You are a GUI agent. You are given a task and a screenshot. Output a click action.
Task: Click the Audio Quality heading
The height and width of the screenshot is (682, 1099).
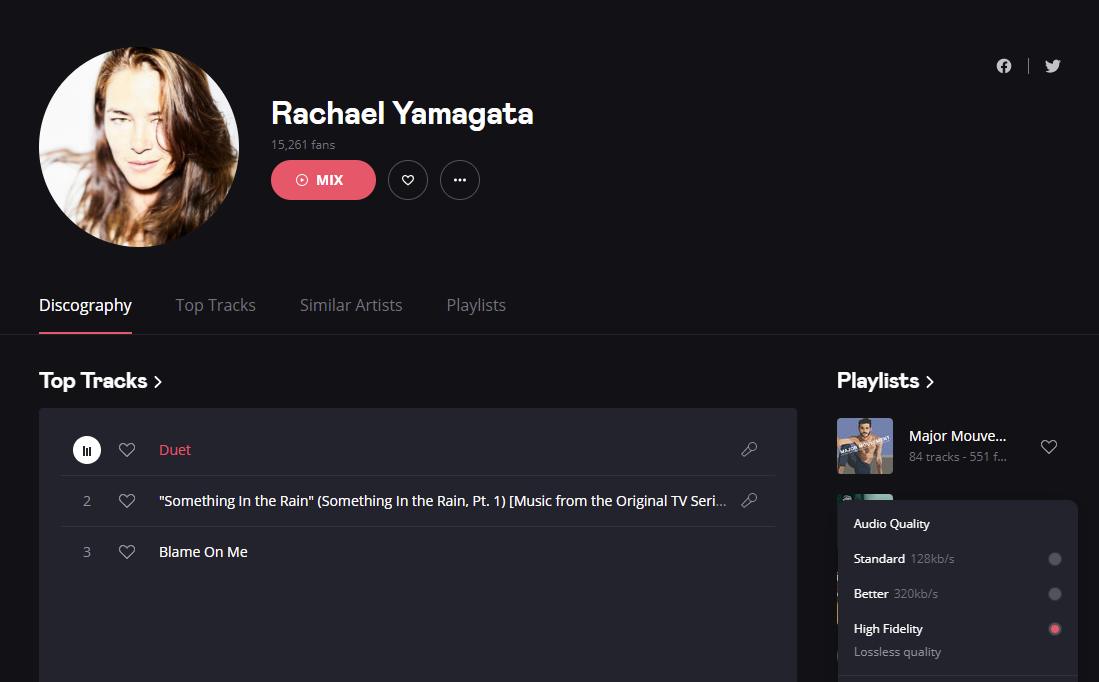[x=892, y=524]
